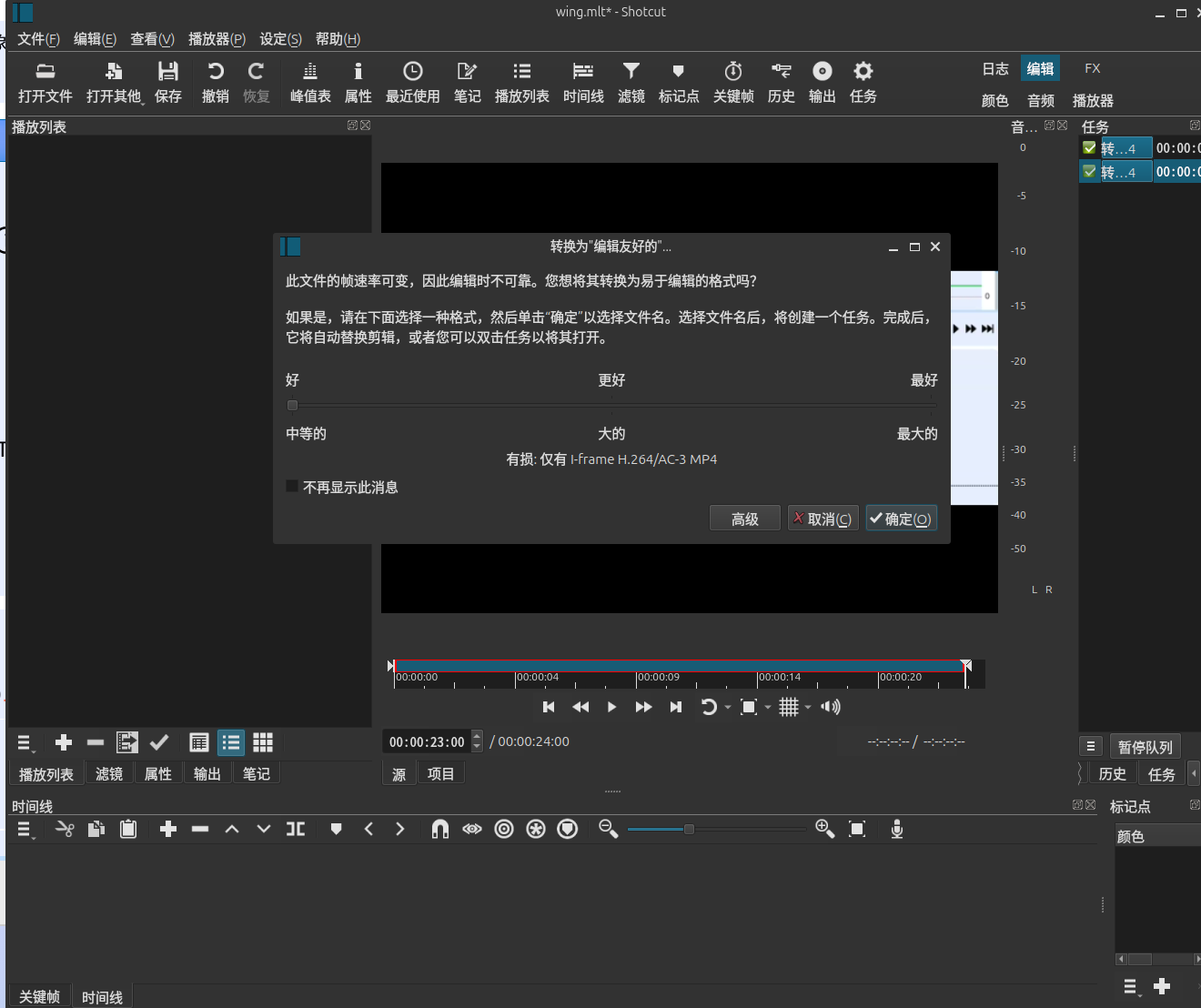Click the record audio microphone icon
Screen dimensions: 1201x1008
[896, 829]
